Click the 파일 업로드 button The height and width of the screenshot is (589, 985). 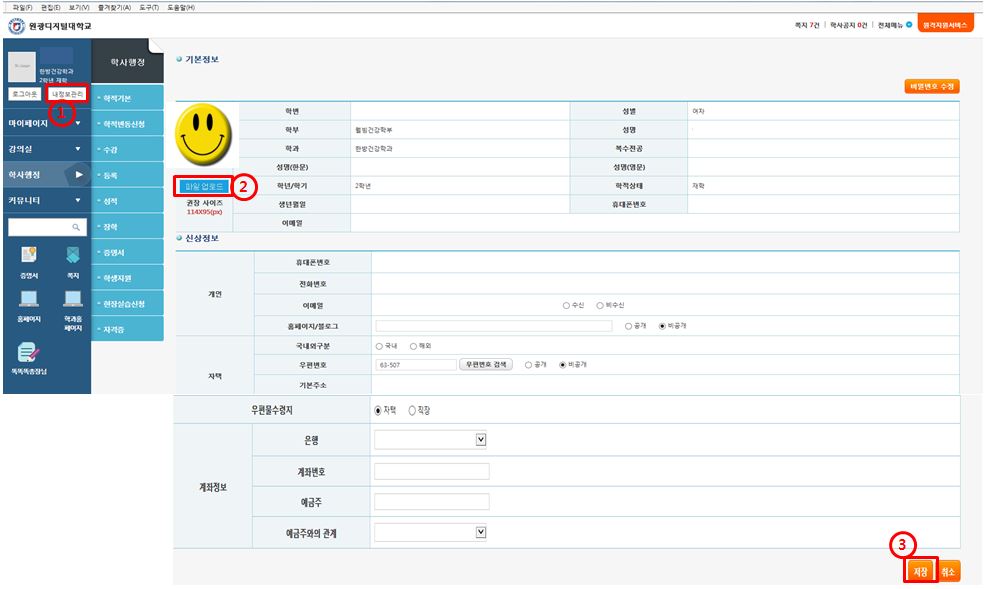click(205, 186)
